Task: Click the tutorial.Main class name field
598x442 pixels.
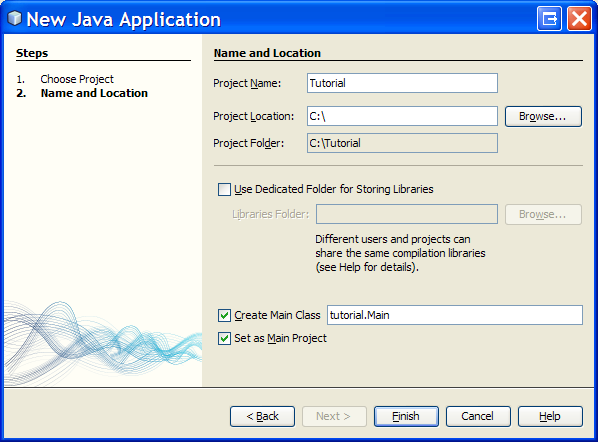Action: point(455,315)
